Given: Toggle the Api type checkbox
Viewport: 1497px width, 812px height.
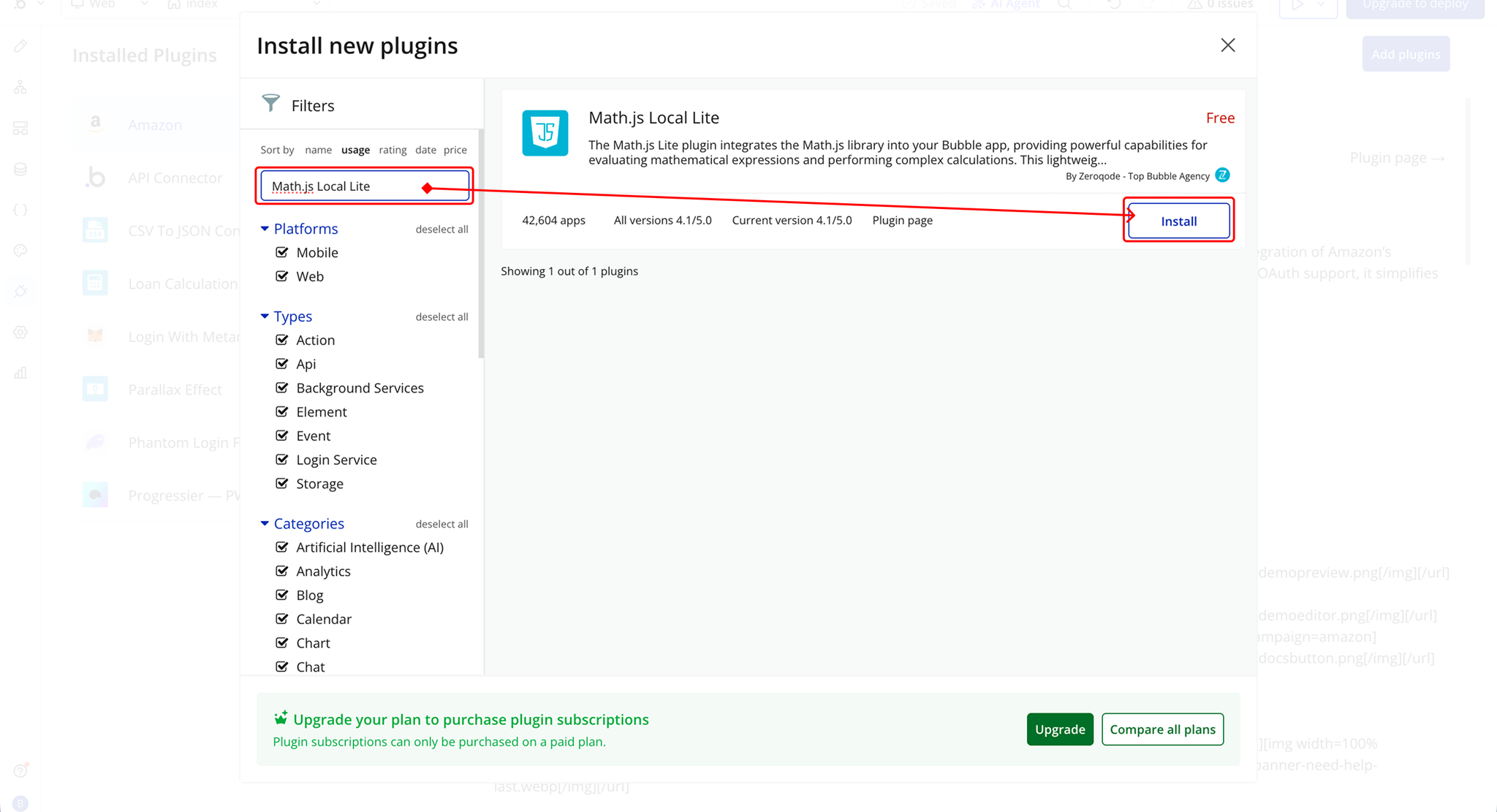Looking at the screenshot, I should pyautogui.click(x=281, y=364).
